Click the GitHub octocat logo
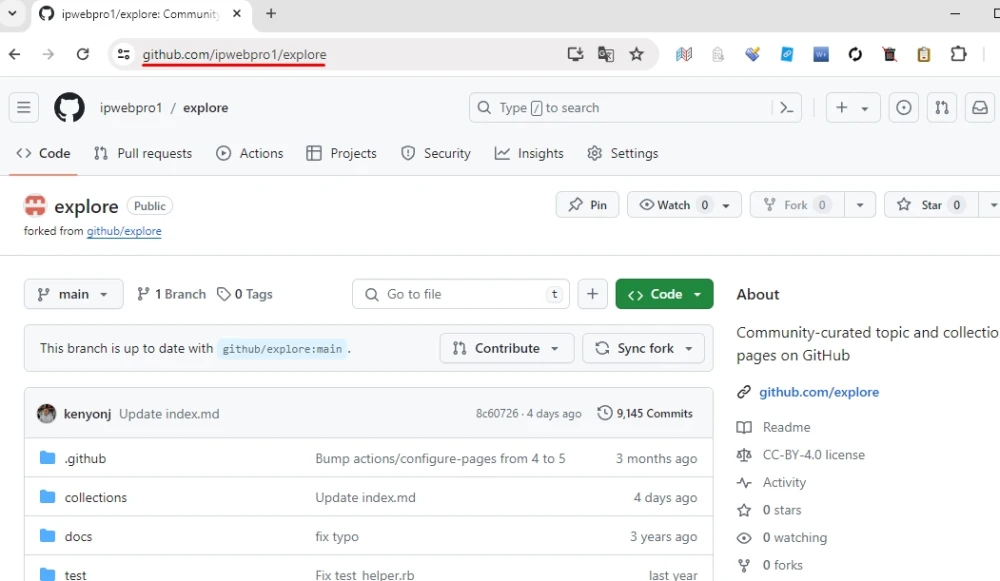 coord(69,107)
